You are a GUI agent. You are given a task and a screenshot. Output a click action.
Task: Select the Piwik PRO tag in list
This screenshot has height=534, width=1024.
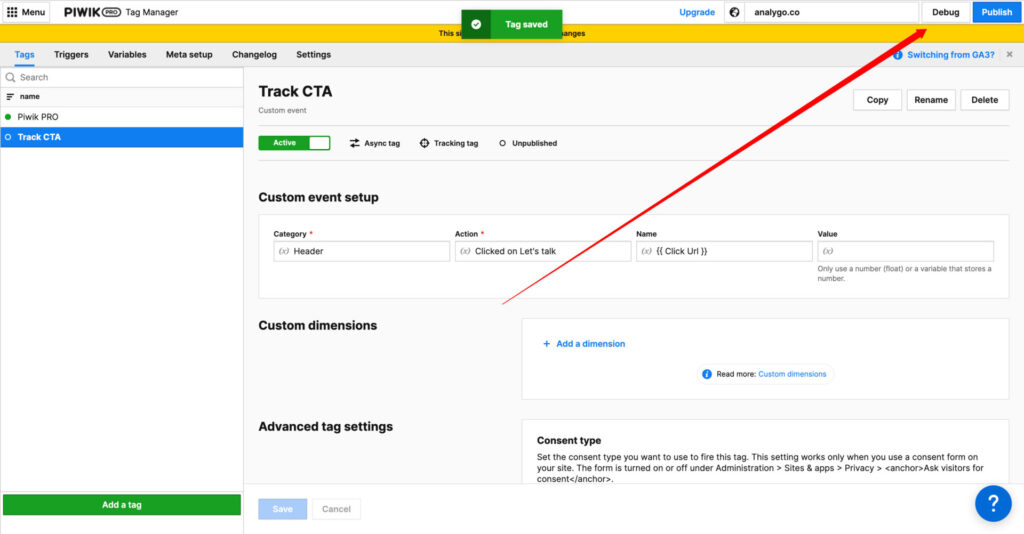point(38,117)
